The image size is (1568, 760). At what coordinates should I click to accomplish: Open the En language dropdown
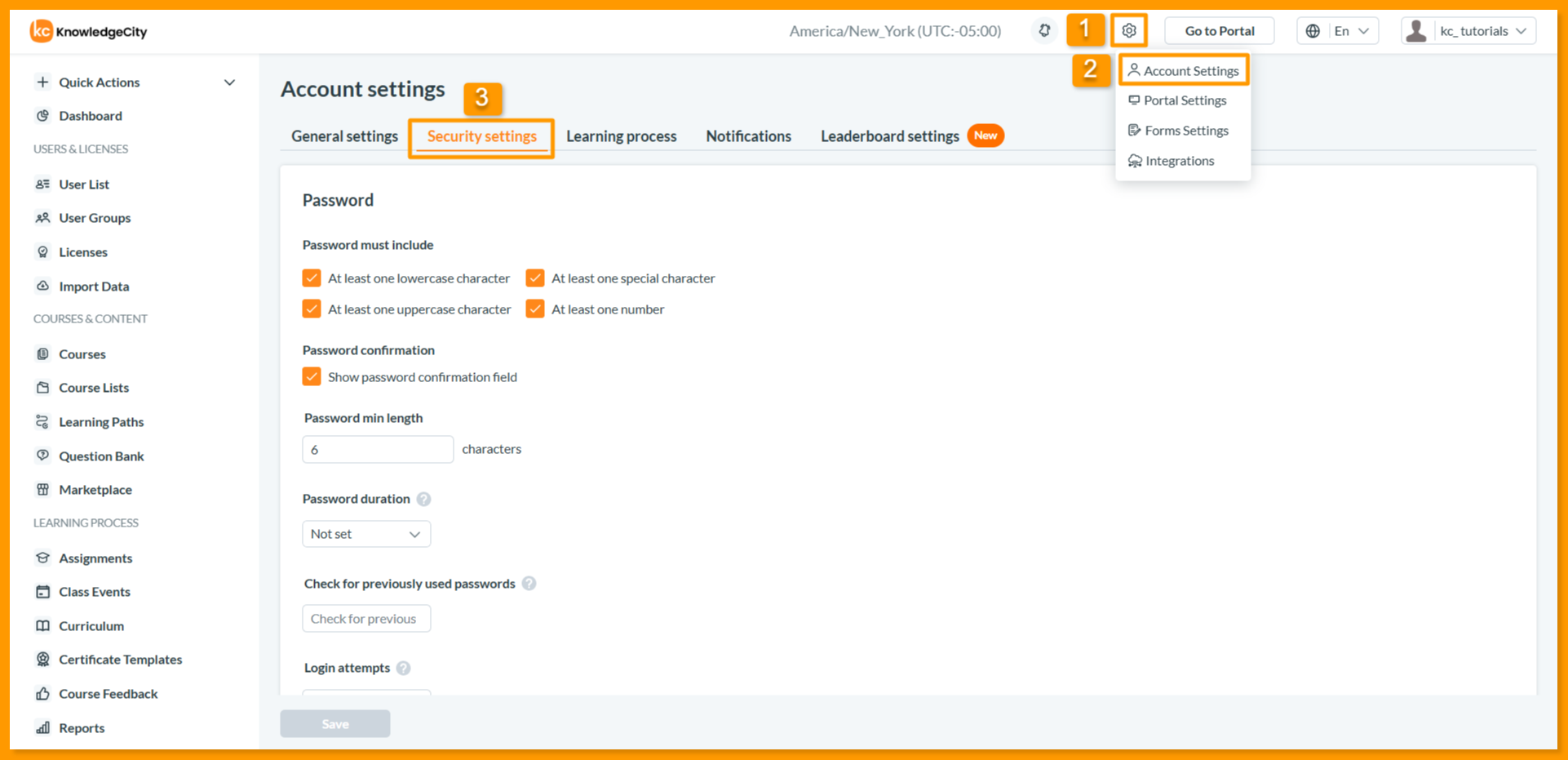coord(1352,31)
